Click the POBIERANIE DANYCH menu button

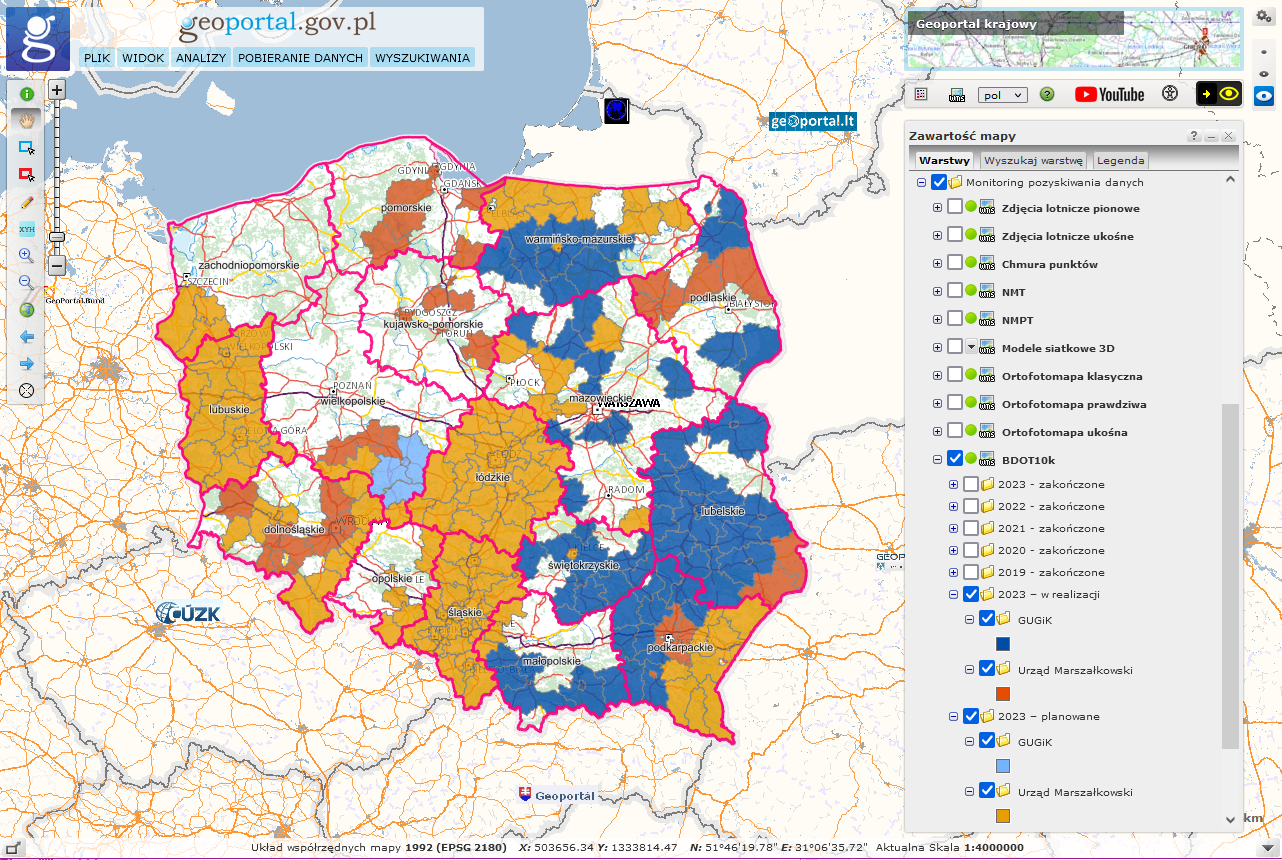(x=300, y=58)
